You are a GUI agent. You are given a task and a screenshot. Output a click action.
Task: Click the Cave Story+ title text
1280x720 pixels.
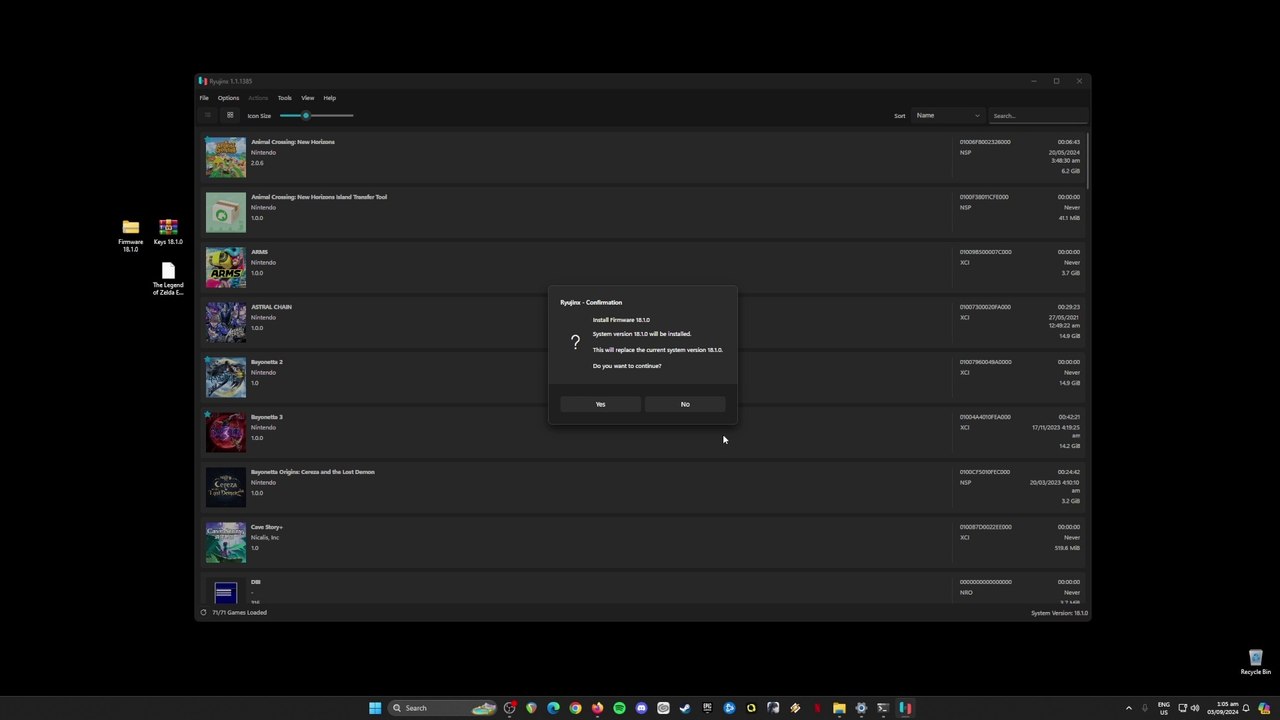point(267,527)
